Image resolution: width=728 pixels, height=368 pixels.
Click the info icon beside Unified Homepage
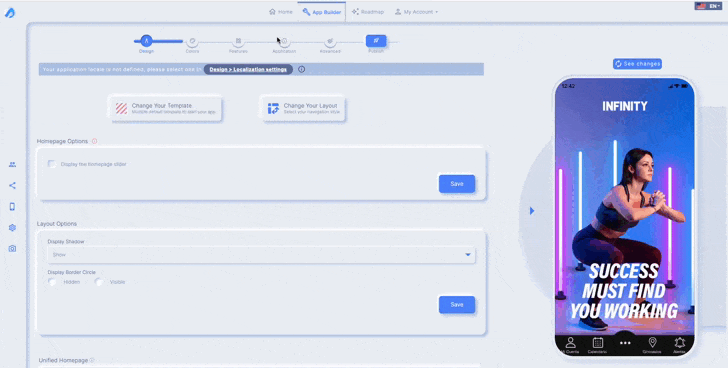pos(92,360)
